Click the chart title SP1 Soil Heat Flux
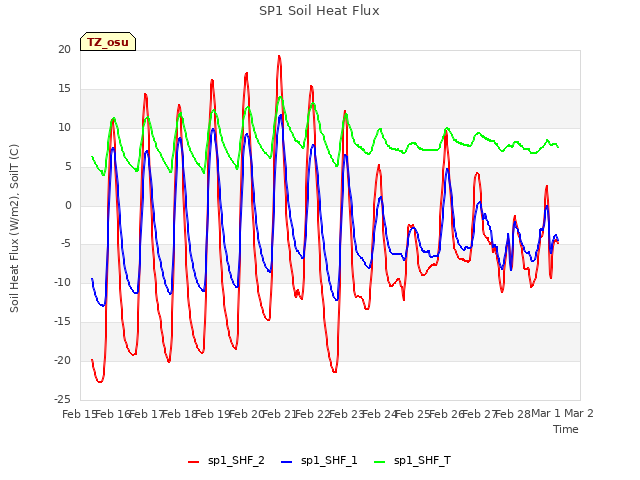This screenshot has width=640, height=480. click(319, 11)
